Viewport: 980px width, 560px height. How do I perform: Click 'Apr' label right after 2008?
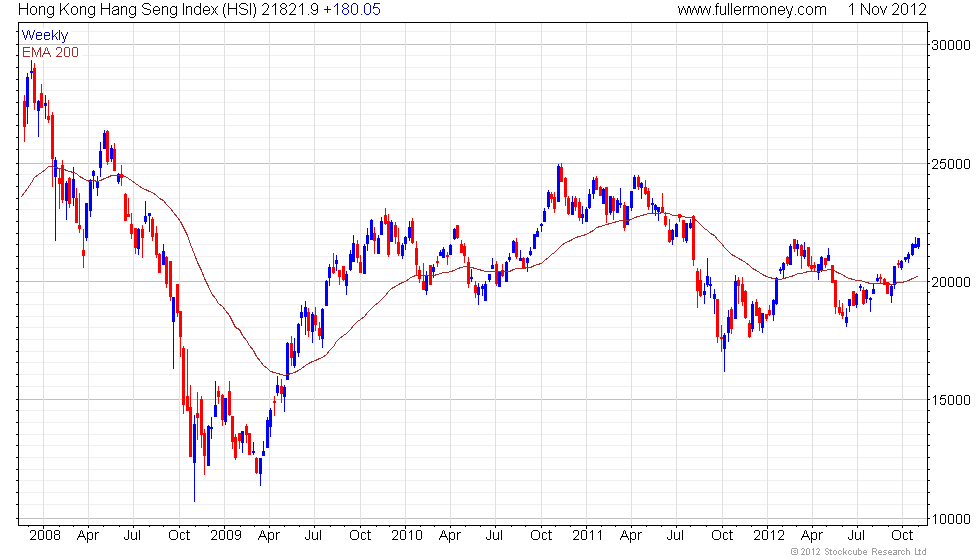pyautogui.click(x=88, y=536)
